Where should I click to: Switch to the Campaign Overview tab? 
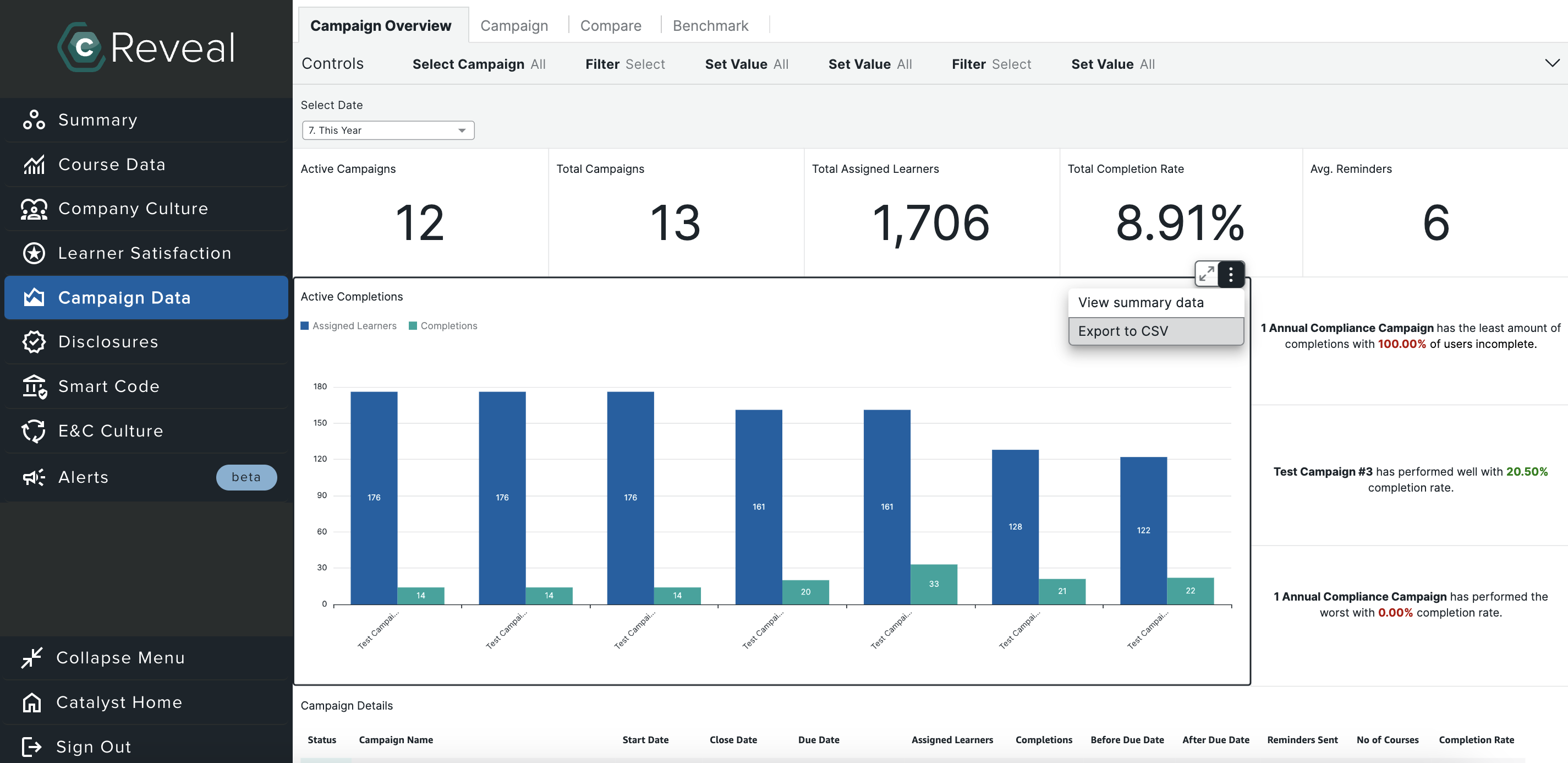click(x=381, y=25)
